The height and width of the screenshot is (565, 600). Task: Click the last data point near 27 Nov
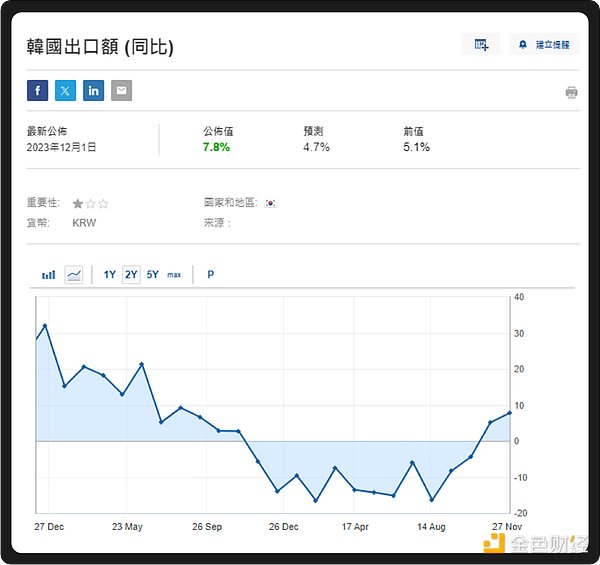(x=510, y=412)
